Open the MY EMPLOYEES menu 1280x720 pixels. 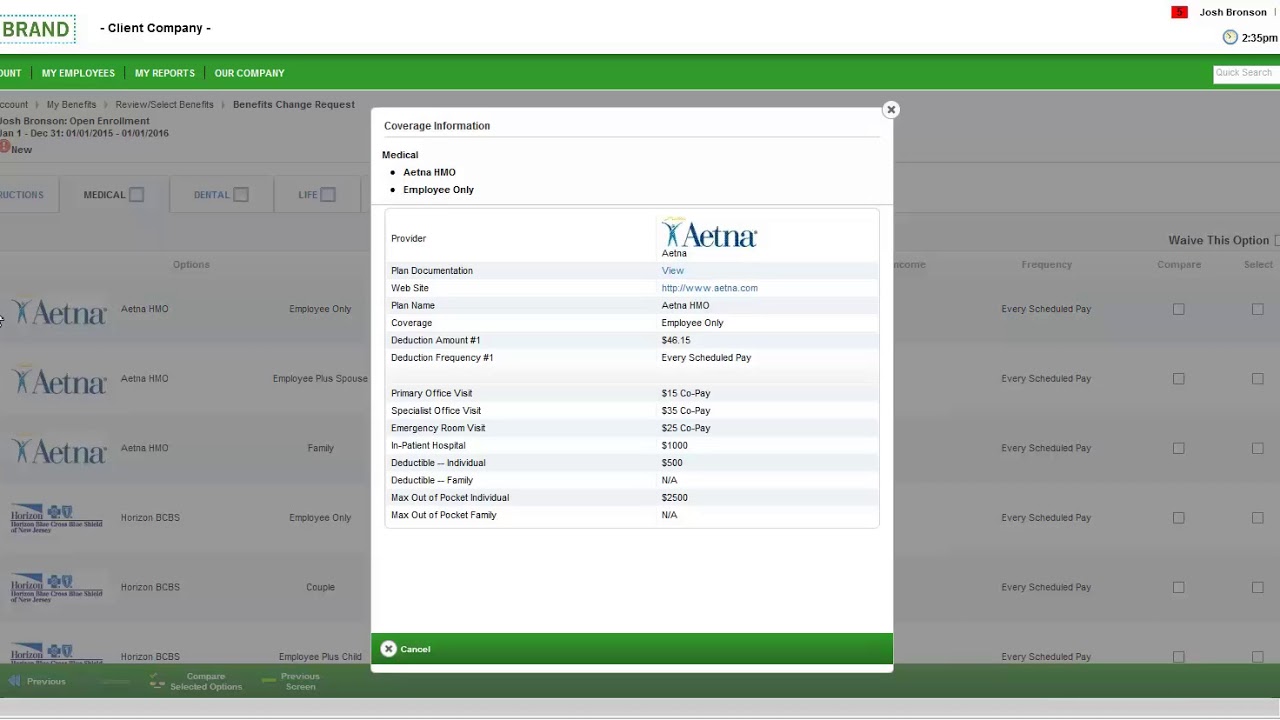(78, 73)
